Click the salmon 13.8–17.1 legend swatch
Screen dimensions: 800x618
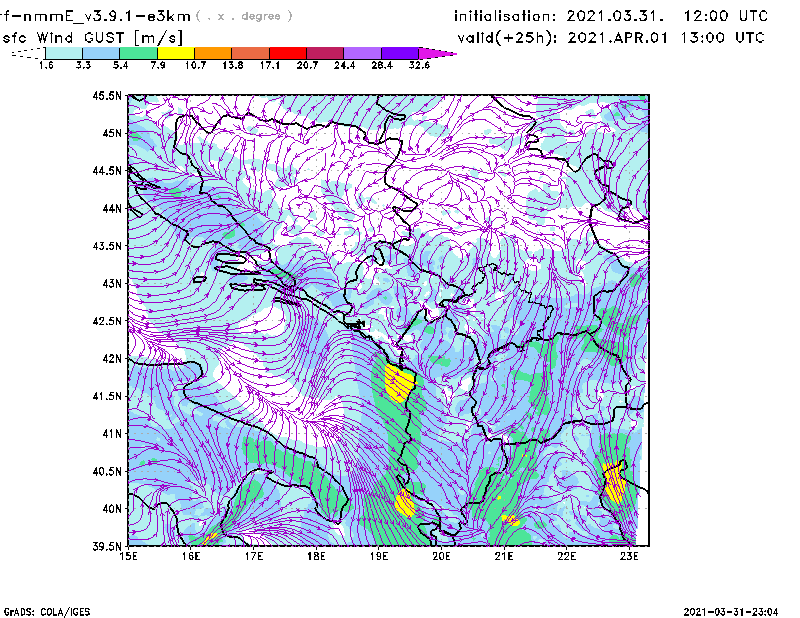251,53
